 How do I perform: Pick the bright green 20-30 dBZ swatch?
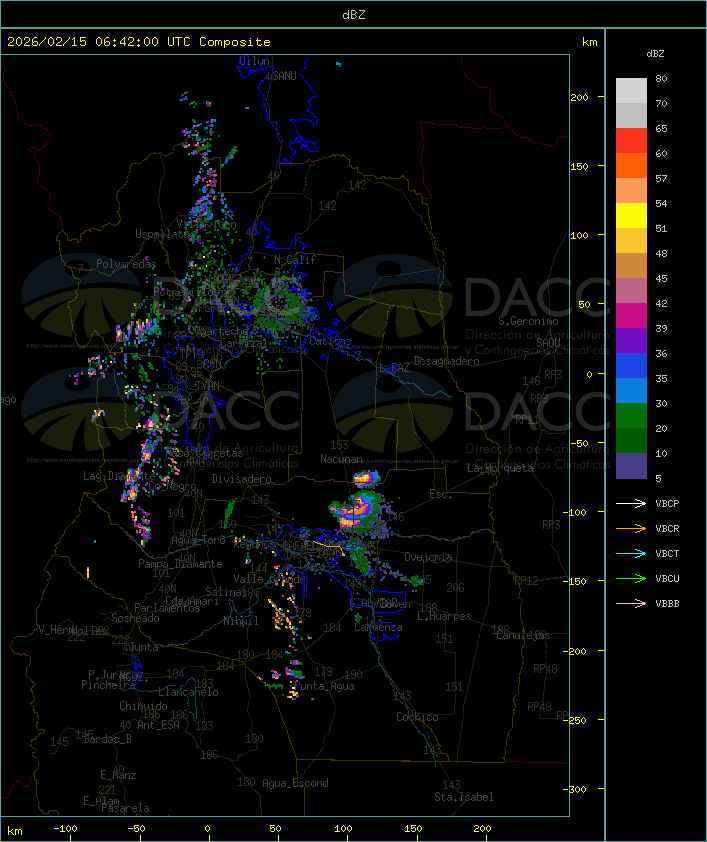631,416
